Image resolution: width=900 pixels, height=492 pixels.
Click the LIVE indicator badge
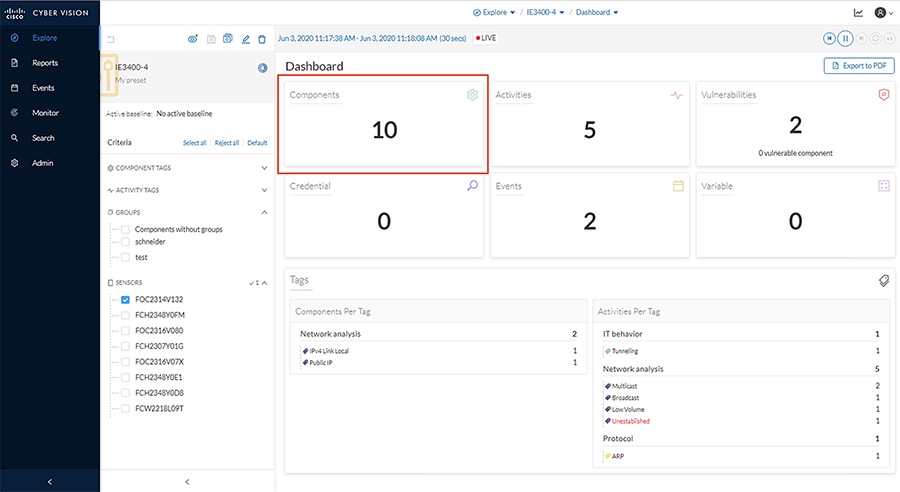pyautogui.click(x=486, y=38)
